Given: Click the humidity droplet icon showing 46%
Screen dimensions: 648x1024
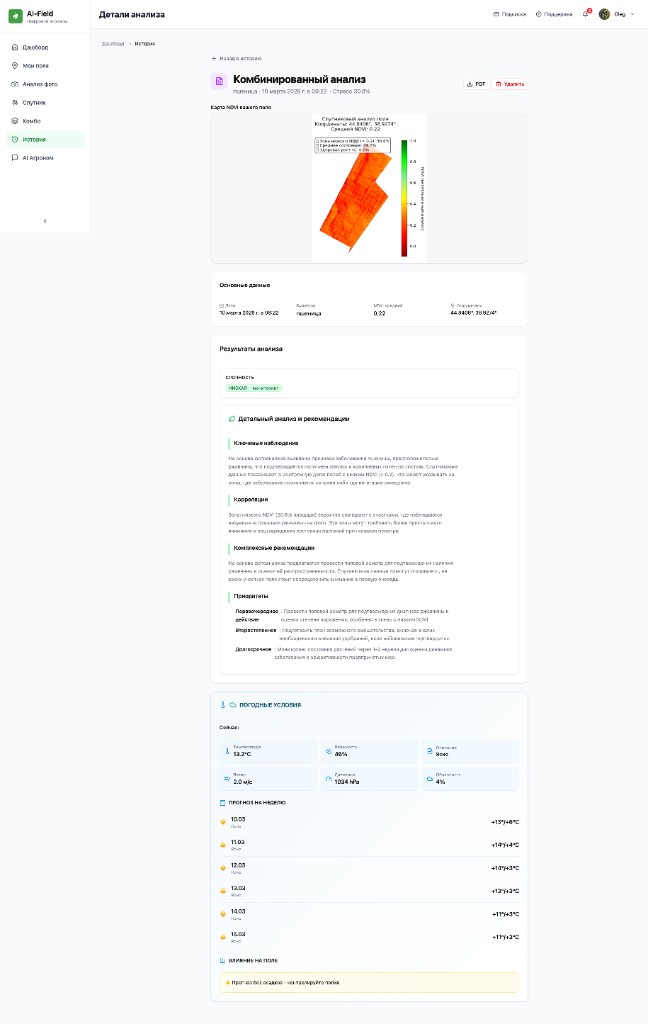Looking at the screenshot, I should click(x=328, y=749).
